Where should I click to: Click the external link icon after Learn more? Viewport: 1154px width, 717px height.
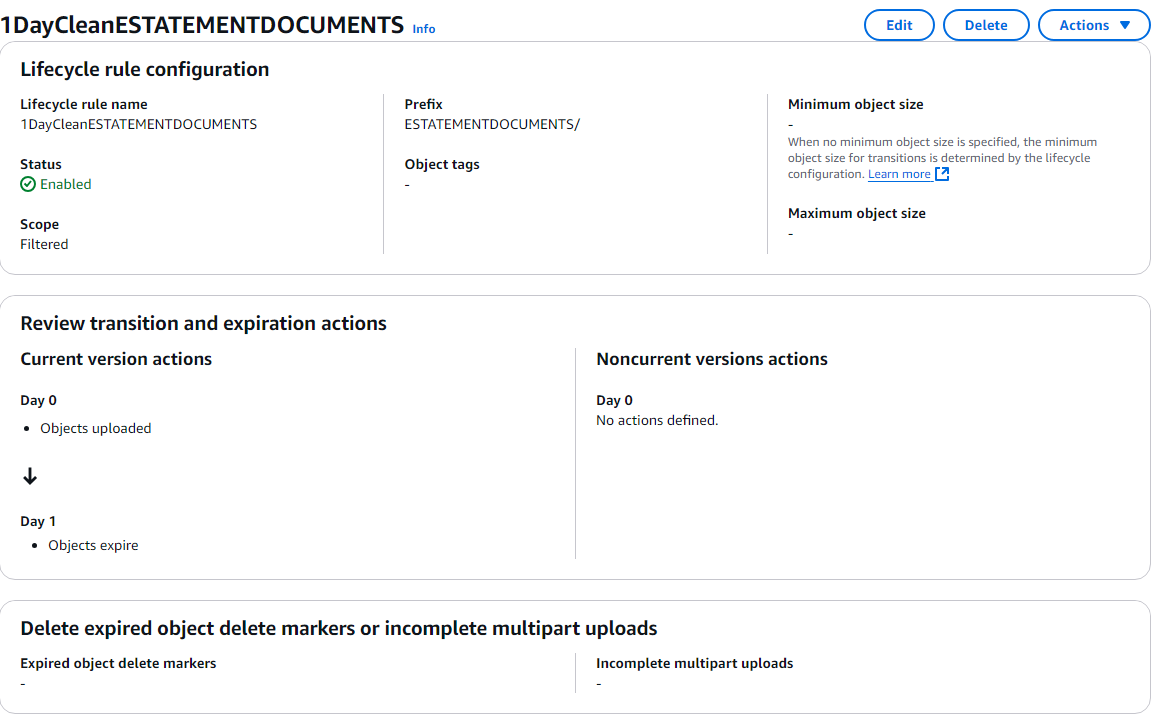(942, 174)
